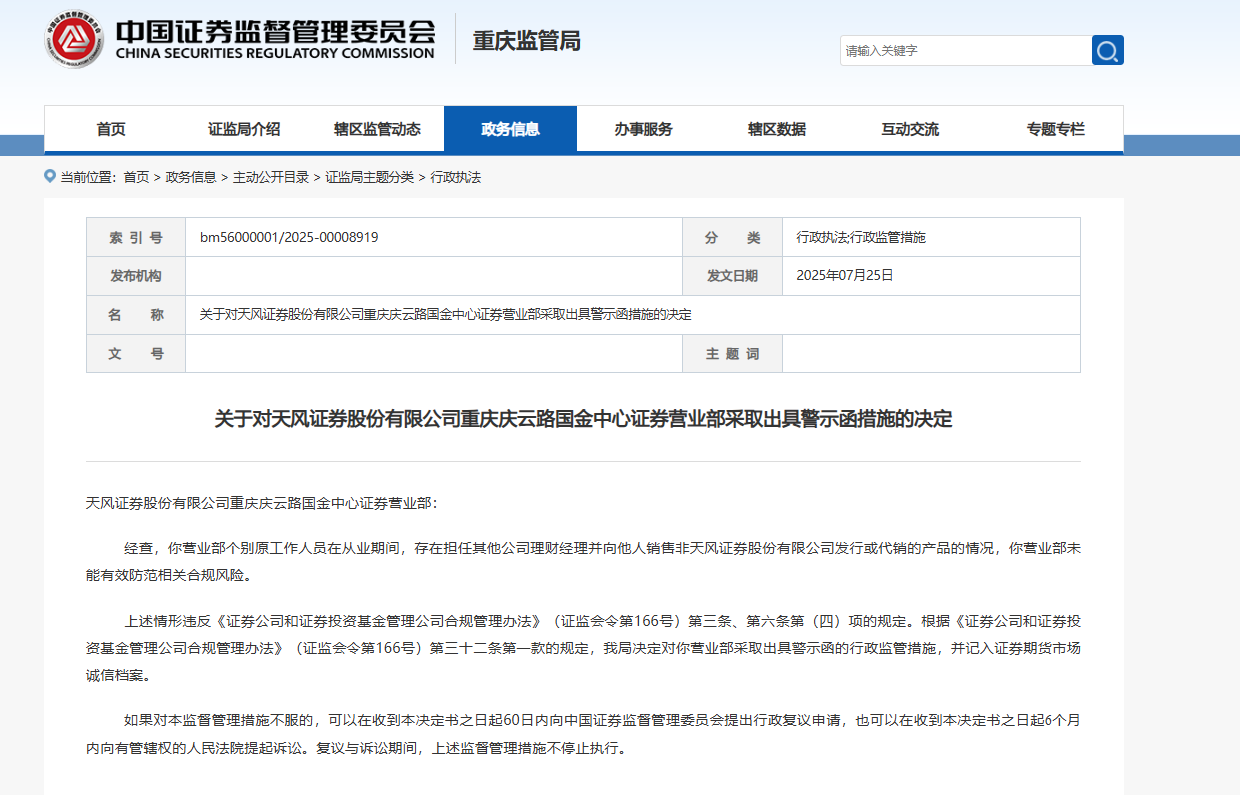Select the 政务信息 navigation tab
This screenshot has height=795, width=1240.
(510, 129)
